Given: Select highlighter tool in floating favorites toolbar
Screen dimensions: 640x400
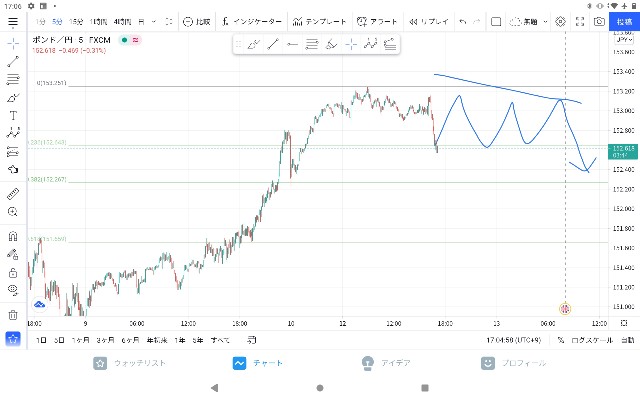Looking at the screenshot, I should coord(331,44).
